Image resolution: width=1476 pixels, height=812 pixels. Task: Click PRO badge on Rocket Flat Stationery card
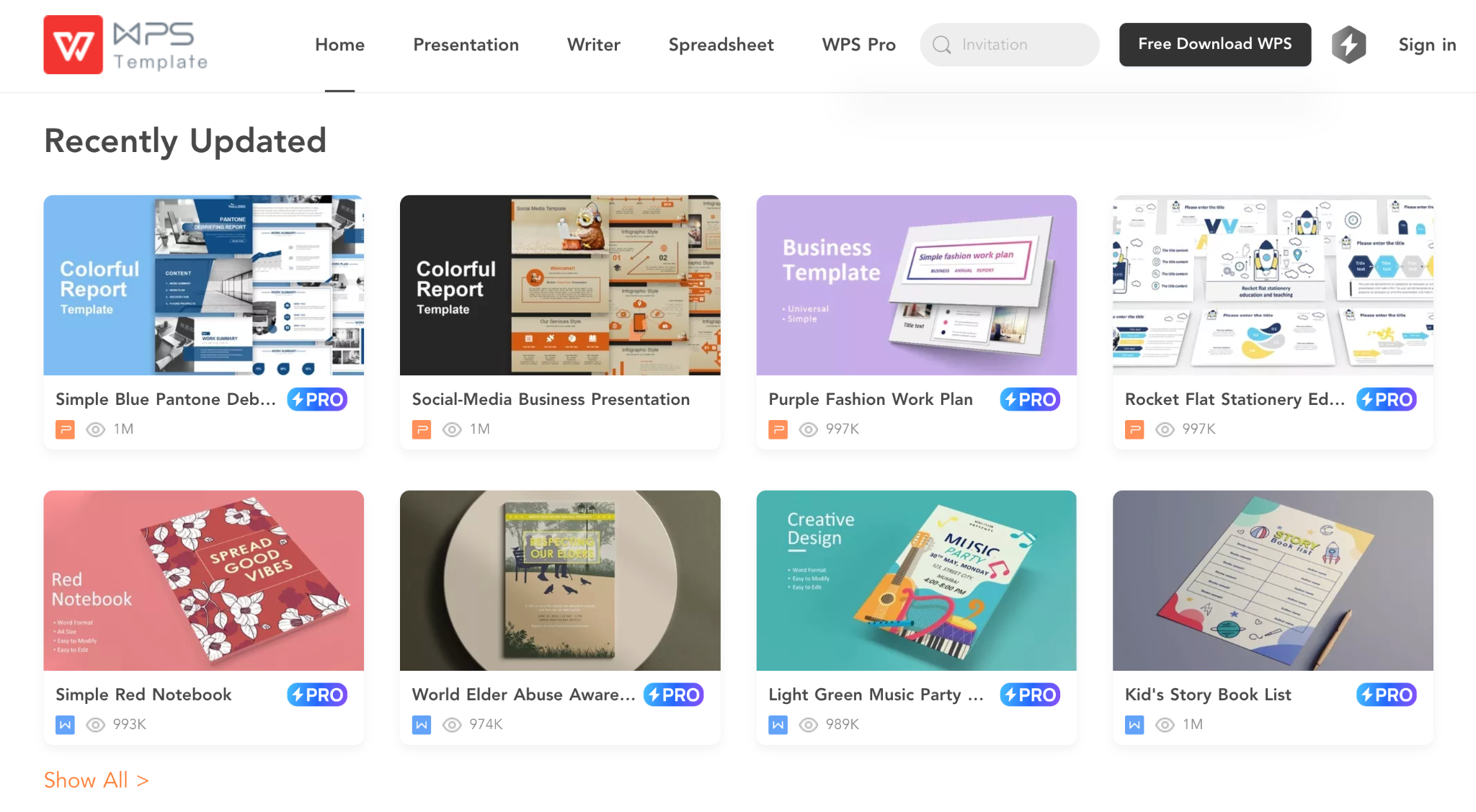(x=1387, y=399)
